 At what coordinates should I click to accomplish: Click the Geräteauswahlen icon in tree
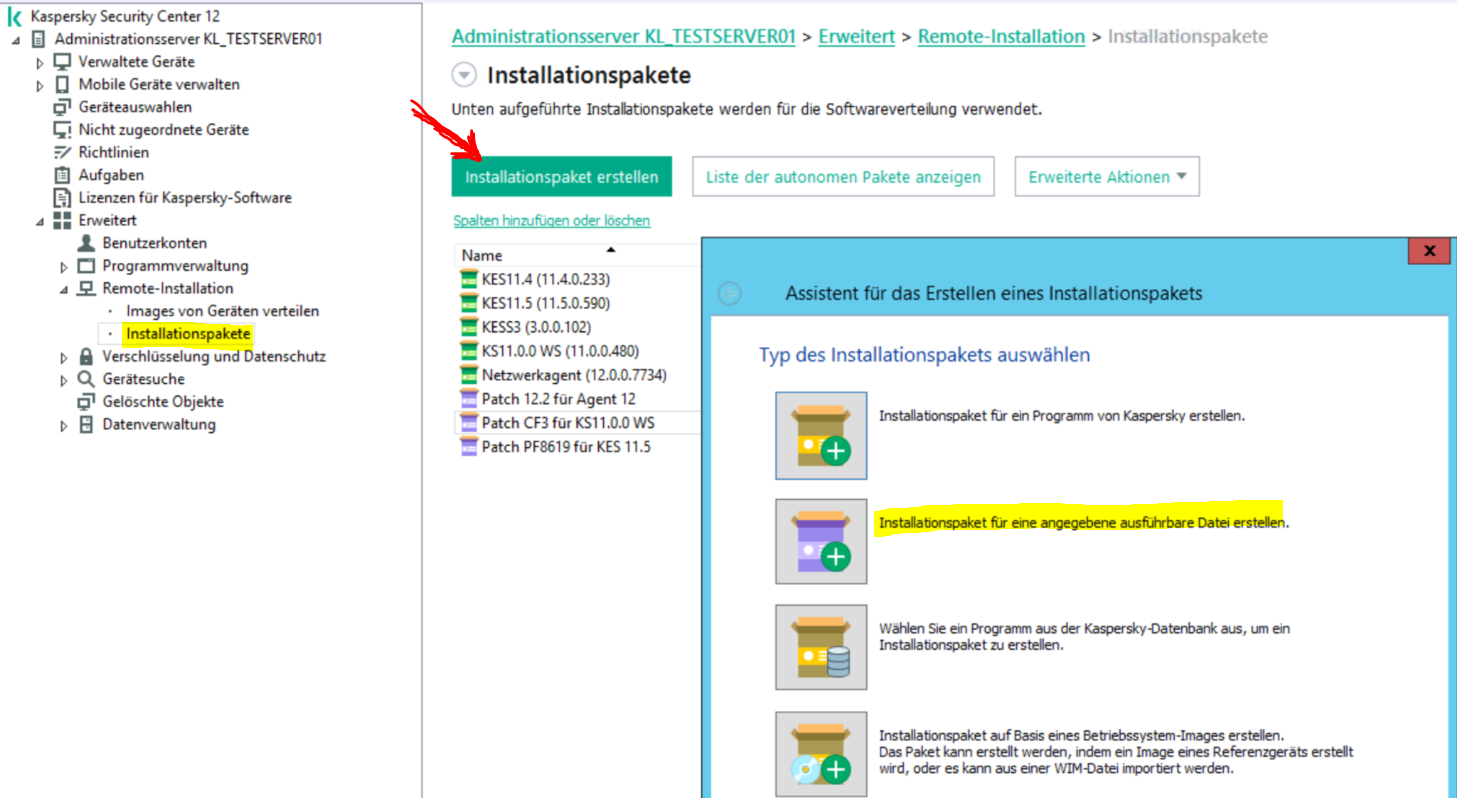pyautogui.click(x=62, y=107)
